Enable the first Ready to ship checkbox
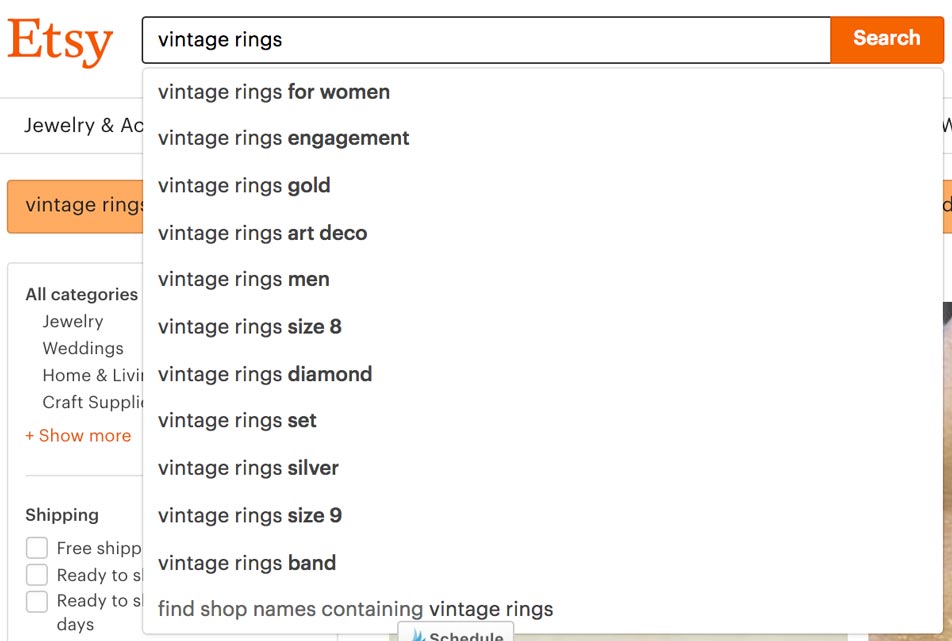This screenshot has width=952, height=641. 36,574
